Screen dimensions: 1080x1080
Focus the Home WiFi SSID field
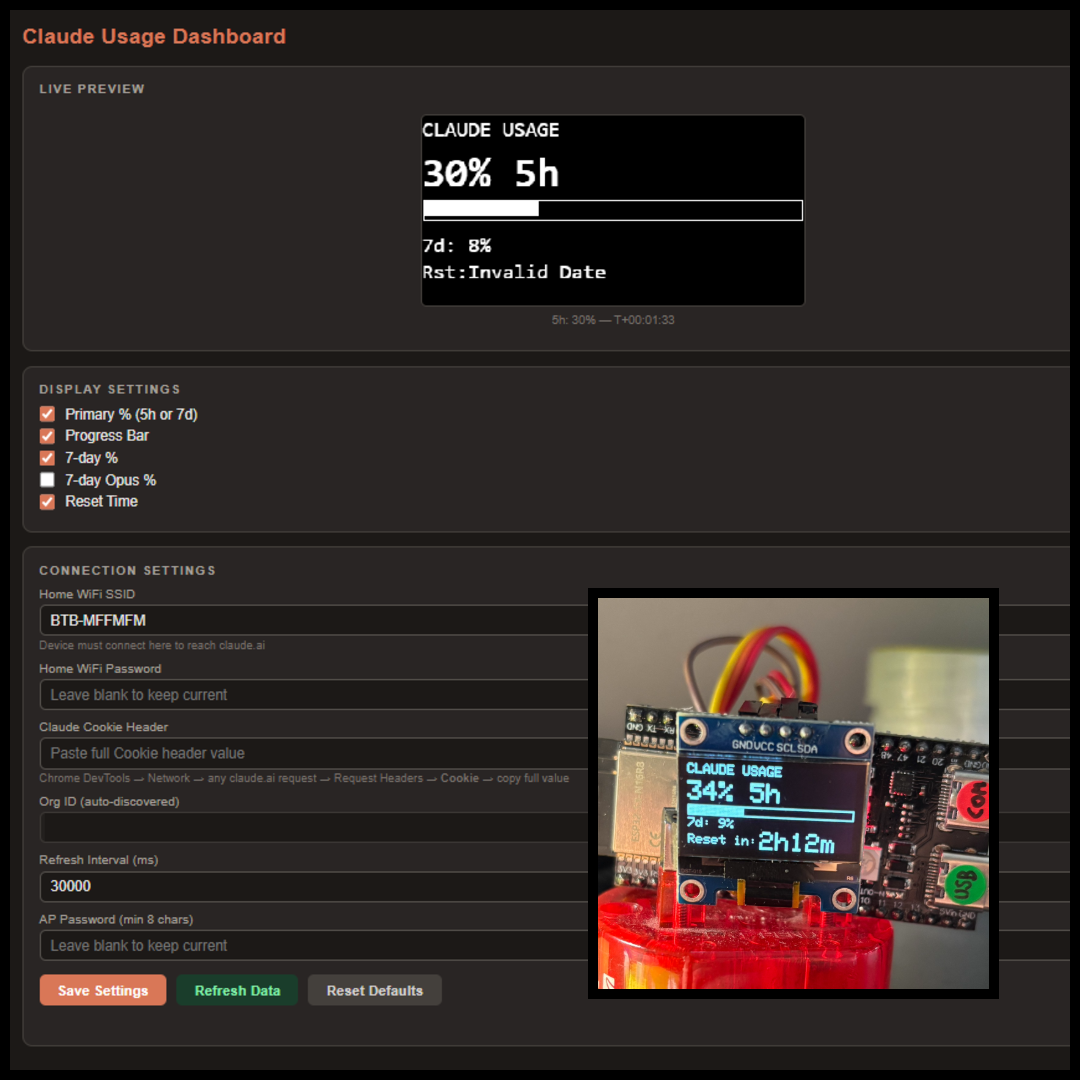pos(314,620)
